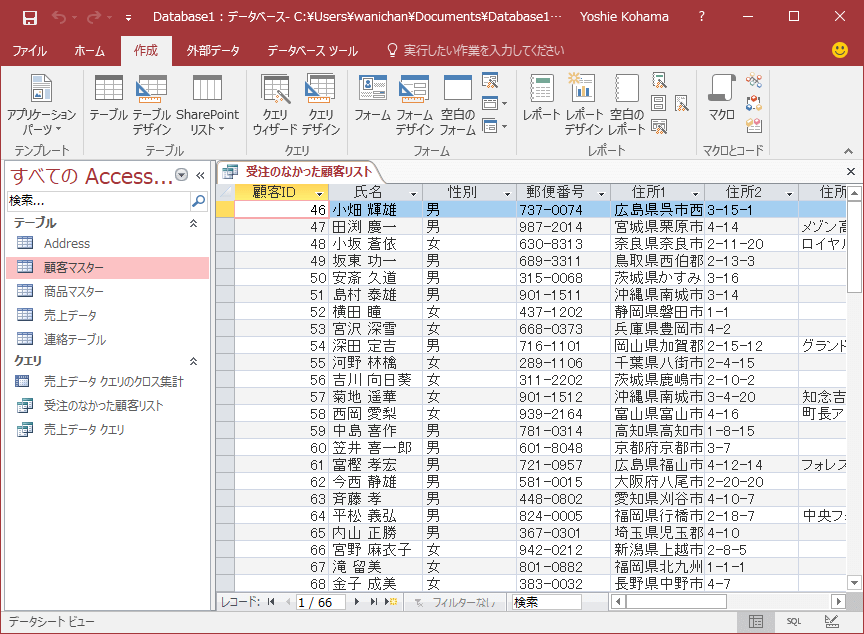Switch to Design view icon
864x634 pixels.
[831, 622]
